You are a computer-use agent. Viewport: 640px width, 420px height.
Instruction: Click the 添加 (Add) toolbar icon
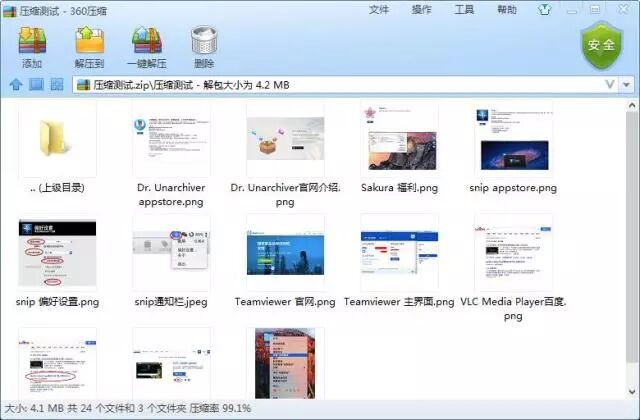(x=32, y=40)
